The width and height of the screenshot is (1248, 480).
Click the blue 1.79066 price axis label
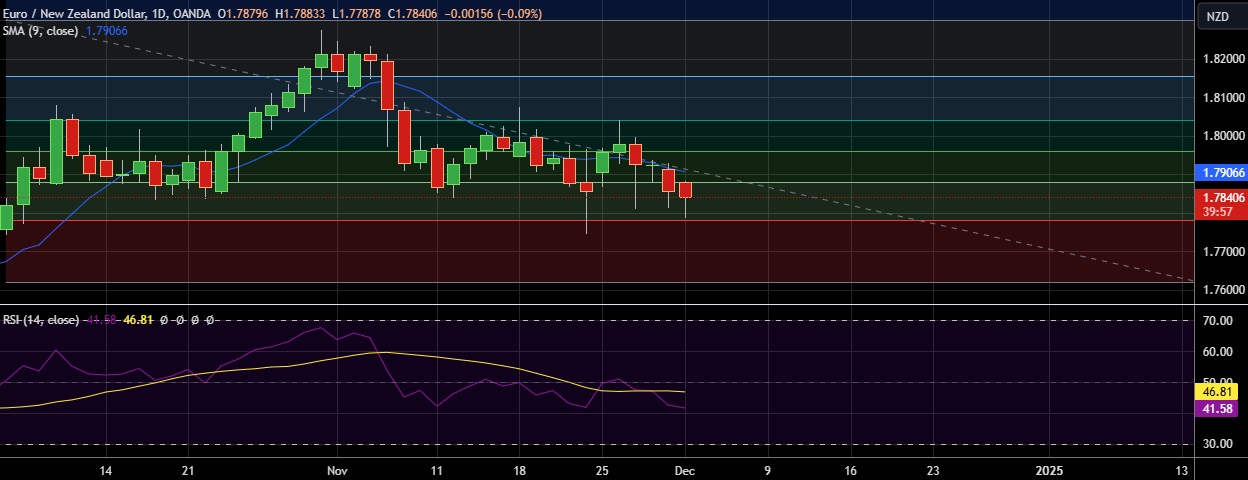point(1221,173)
